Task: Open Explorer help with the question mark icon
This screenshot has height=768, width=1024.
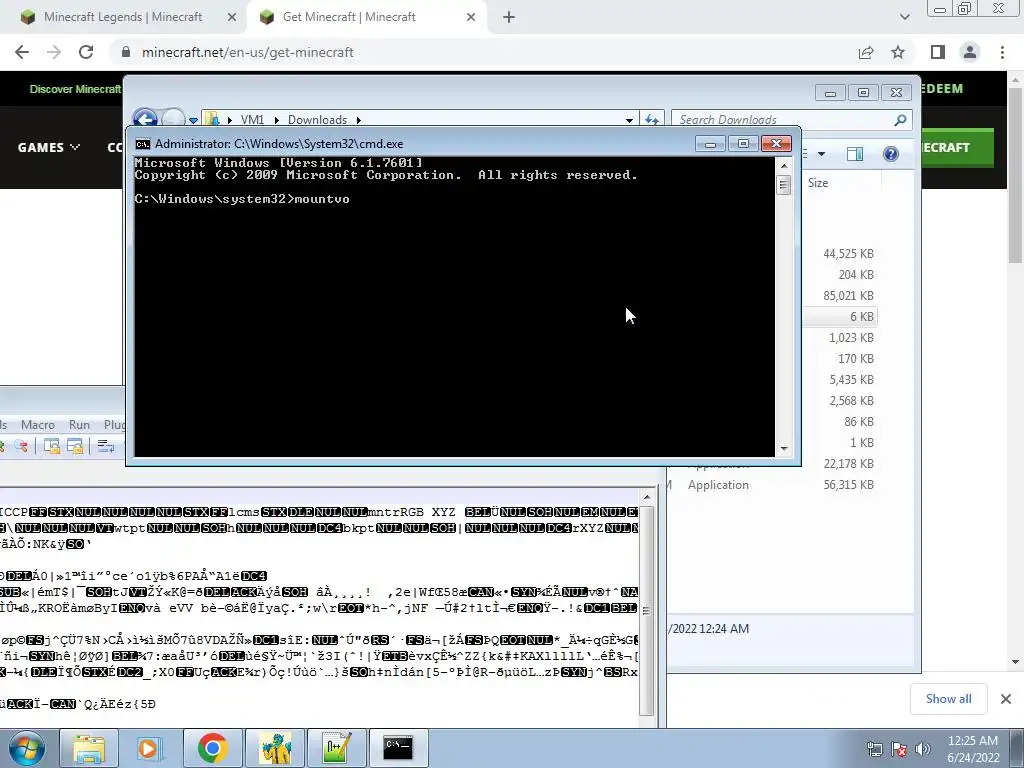Action: click(891, 154)
